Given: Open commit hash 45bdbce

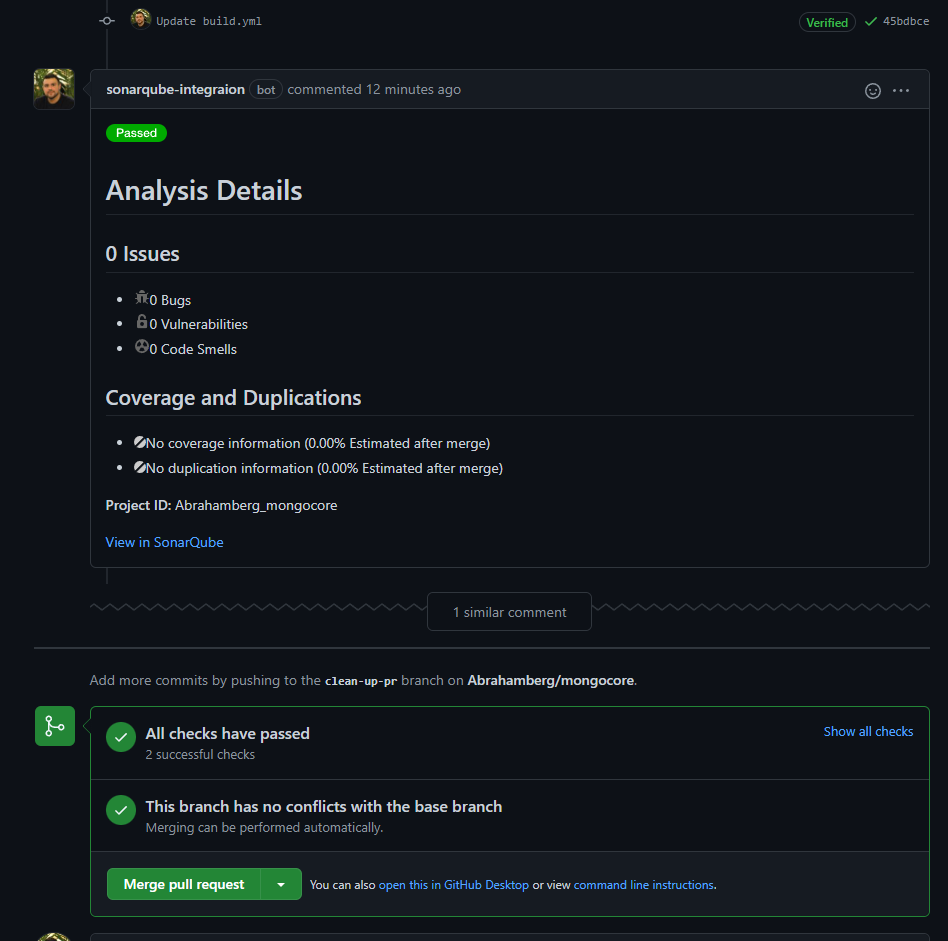Looking at the screenshot, I should (905, 21).
